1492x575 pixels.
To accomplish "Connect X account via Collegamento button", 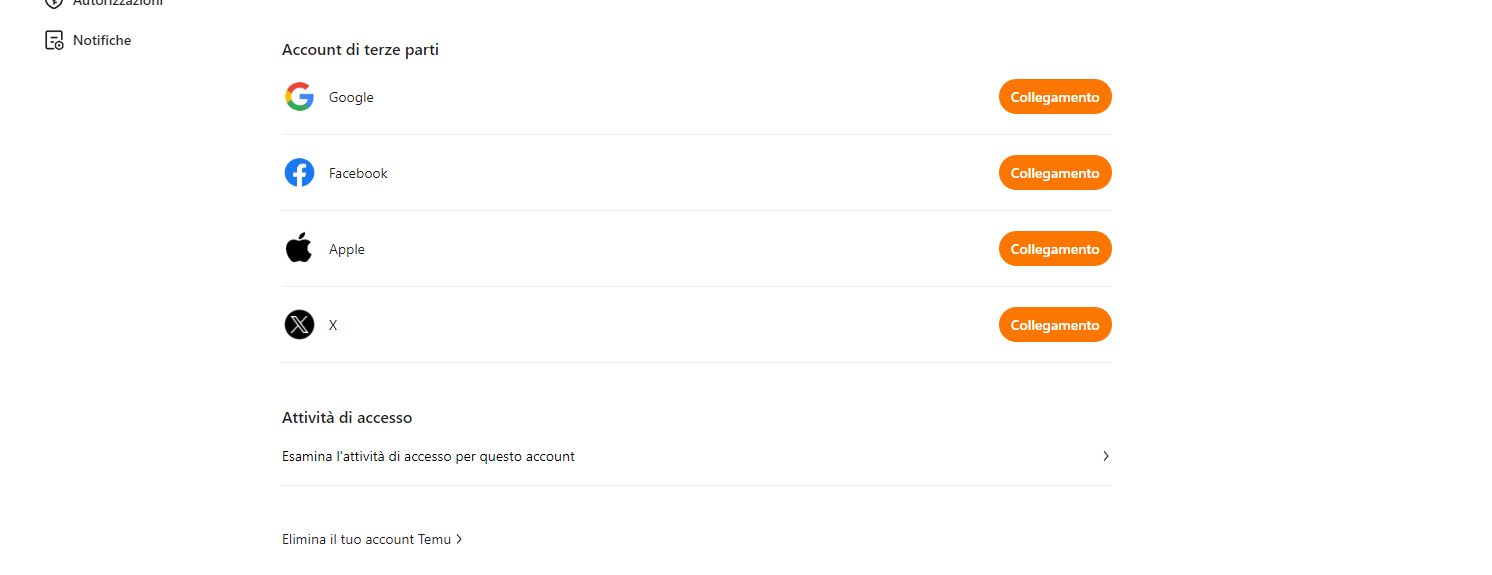I will pyautogui.click(x=1054, y=325).
